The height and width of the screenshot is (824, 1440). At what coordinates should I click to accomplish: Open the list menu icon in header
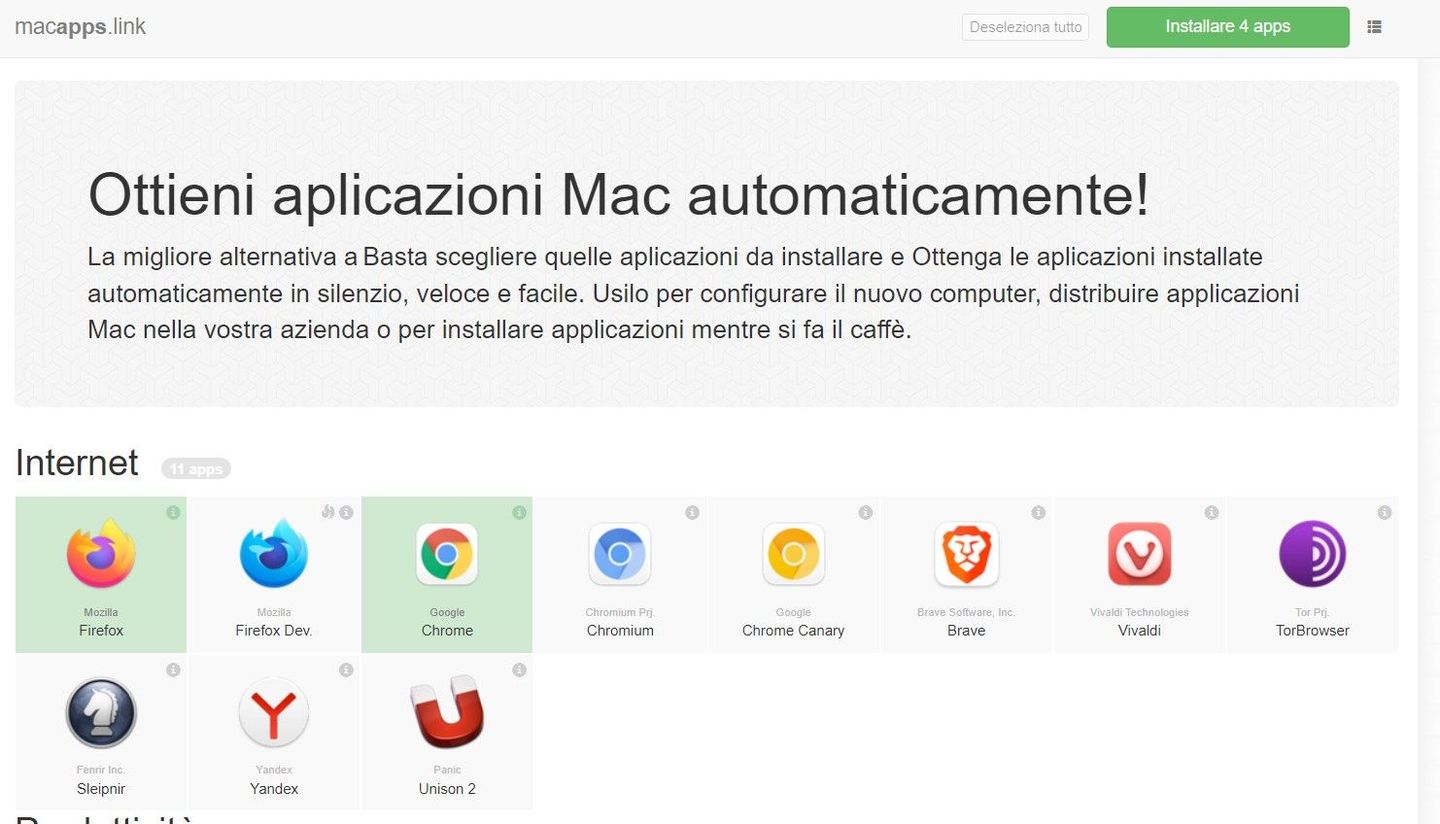click(1375, 27)
